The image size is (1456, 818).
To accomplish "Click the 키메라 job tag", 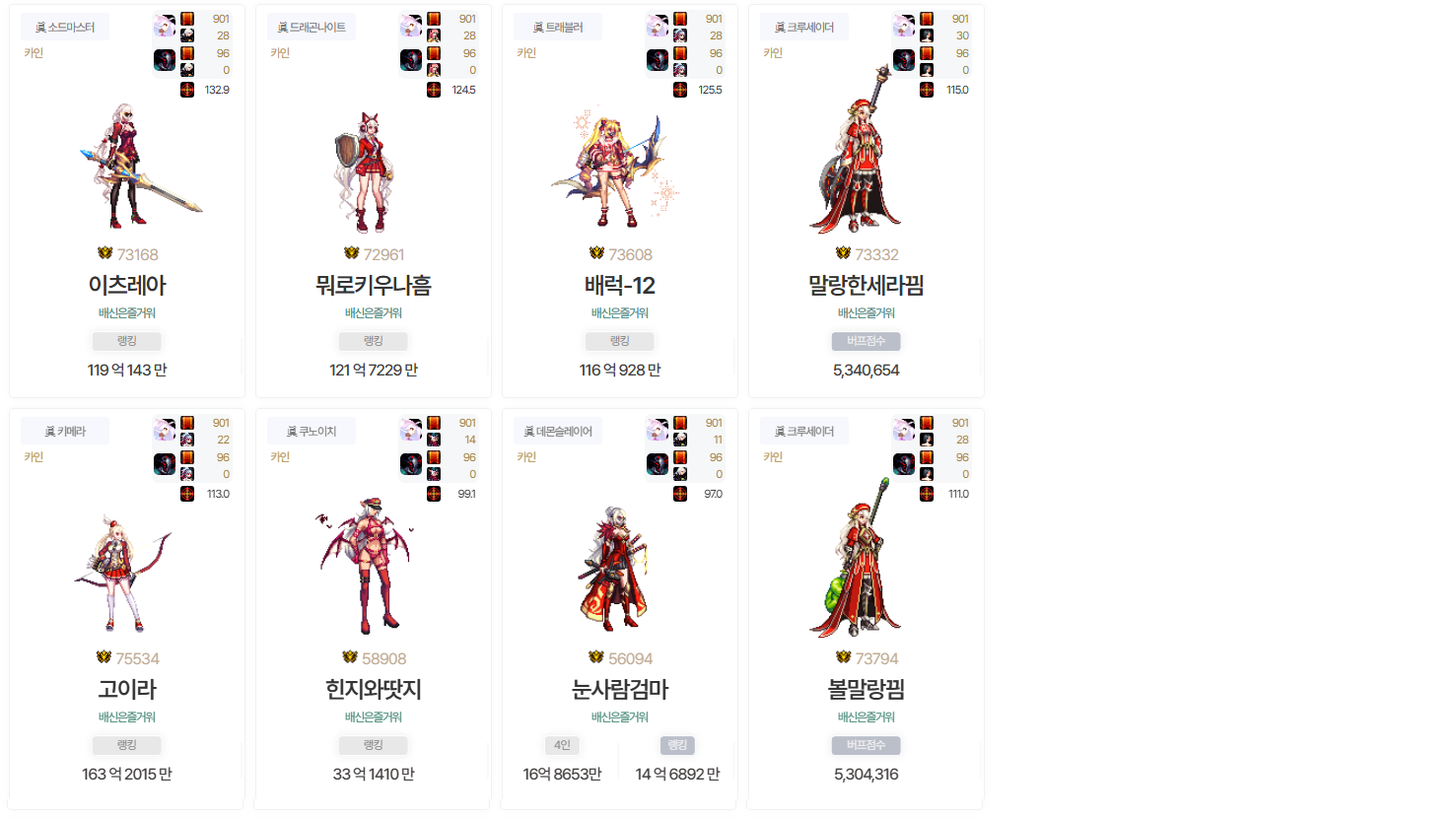I will pos(65,432).
